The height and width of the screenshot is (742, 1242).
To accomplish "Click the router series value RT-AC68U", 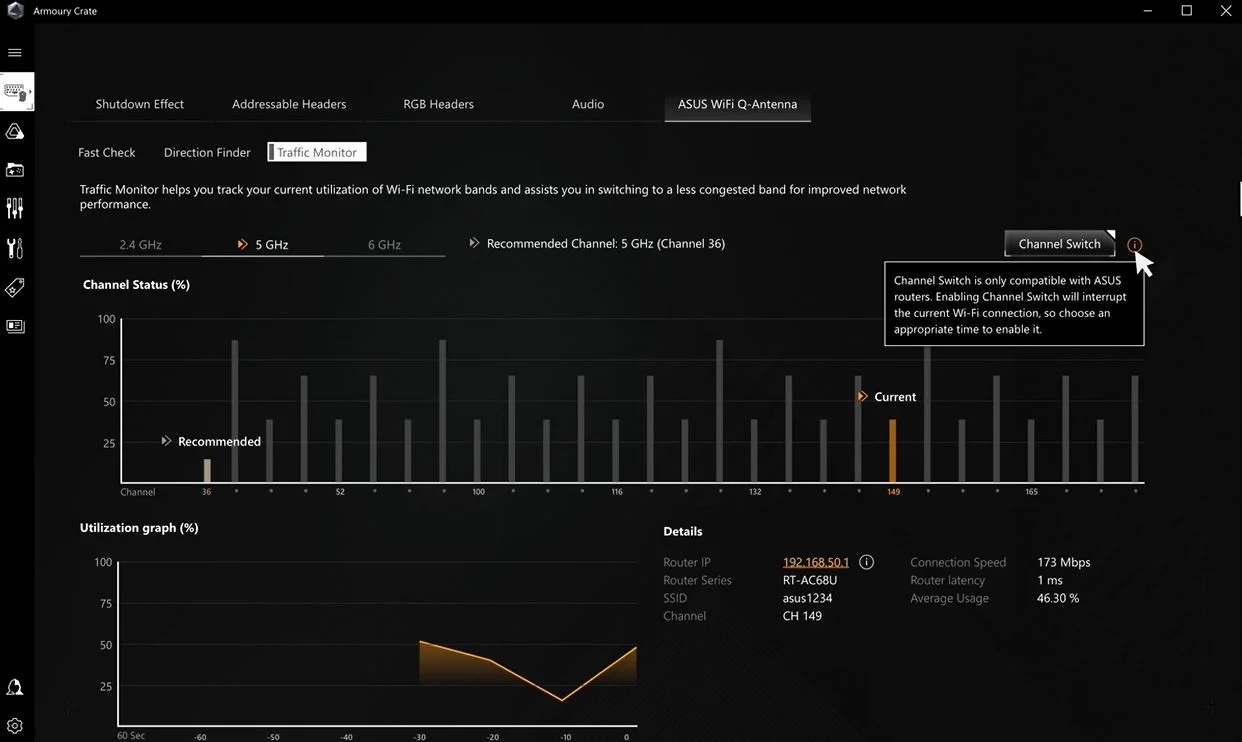I will (810, 580).
